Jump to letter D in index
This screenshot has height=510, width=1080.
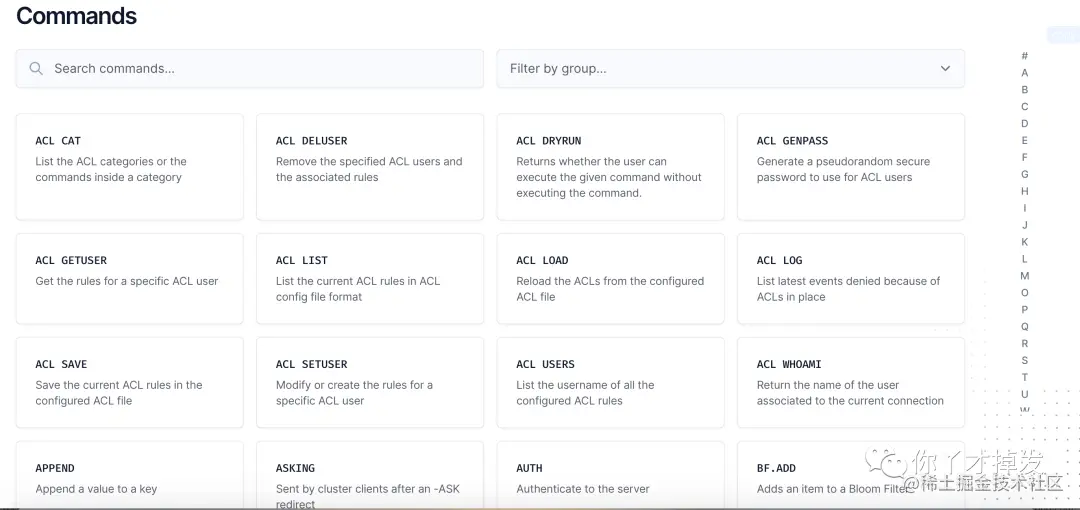point(1025,123)
